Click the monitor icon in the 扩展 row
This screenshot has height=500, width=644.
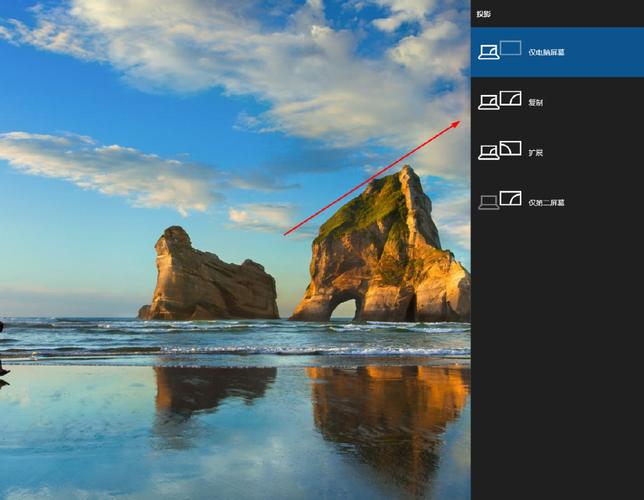coord(511,148)
